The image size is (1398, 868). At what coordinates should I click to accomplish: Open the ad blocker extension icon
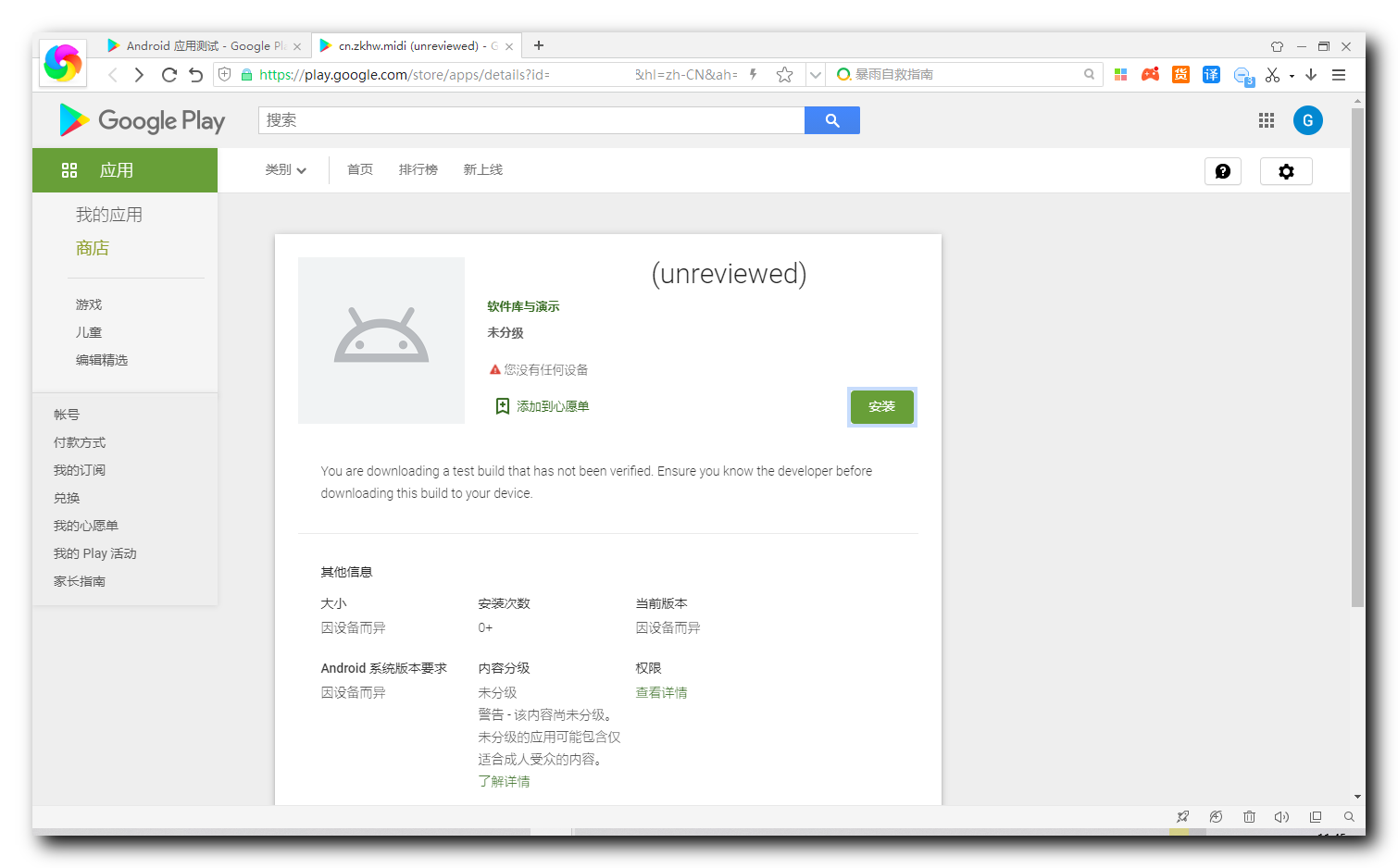[x=1243, y=76]
